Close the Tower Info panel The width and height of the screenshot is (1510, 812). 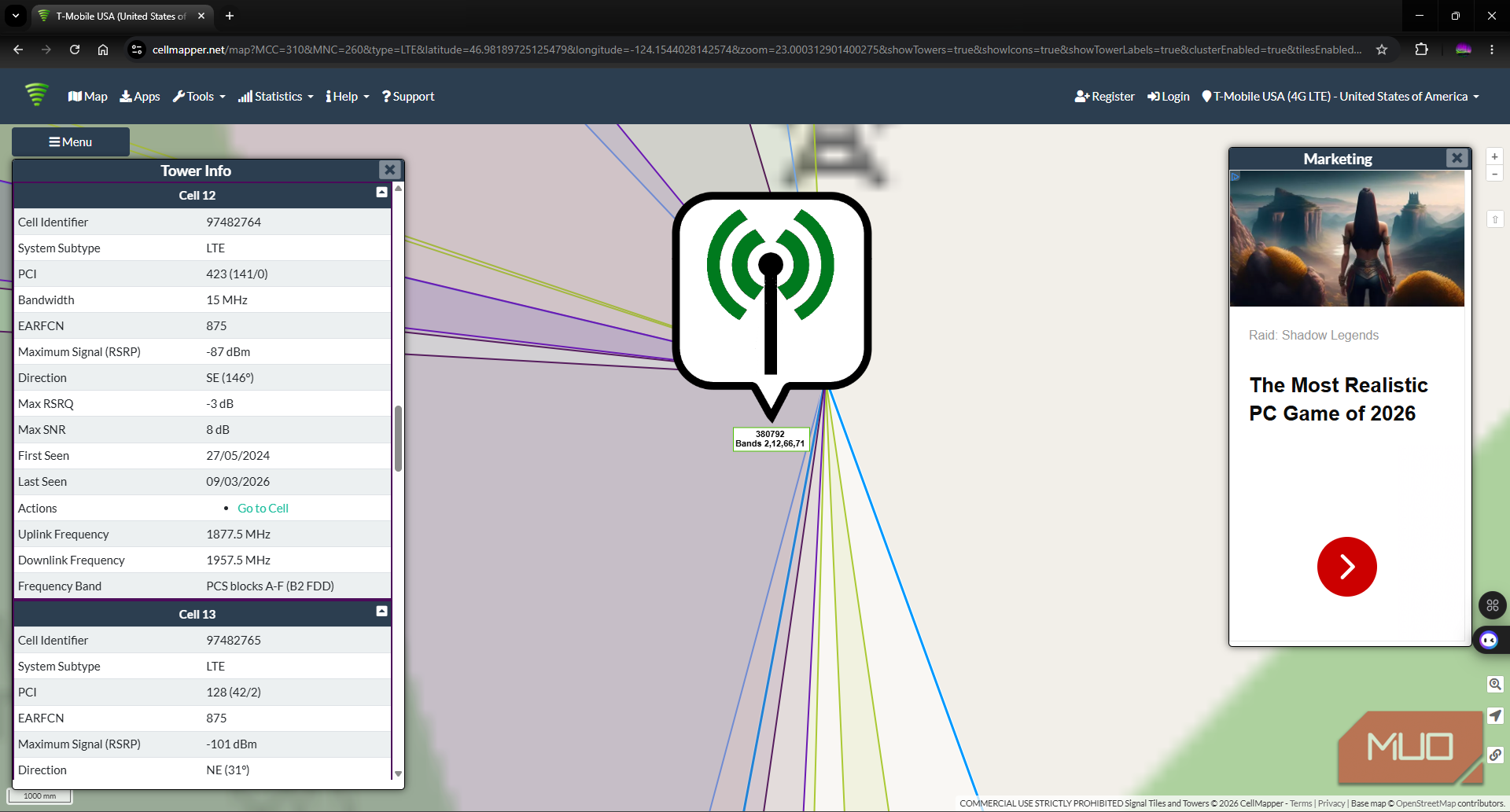(x=389, y=169)
